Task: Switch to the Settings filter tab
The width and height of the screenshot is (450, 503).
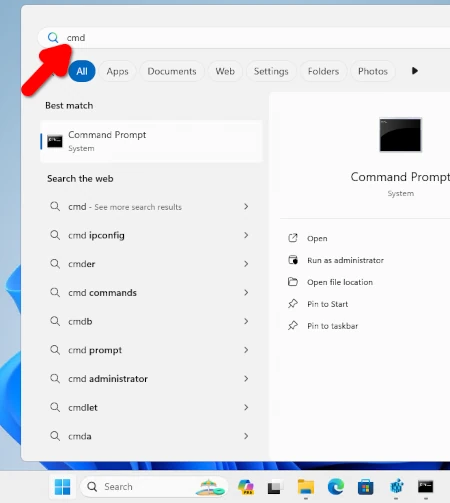Action: point(271,71)
